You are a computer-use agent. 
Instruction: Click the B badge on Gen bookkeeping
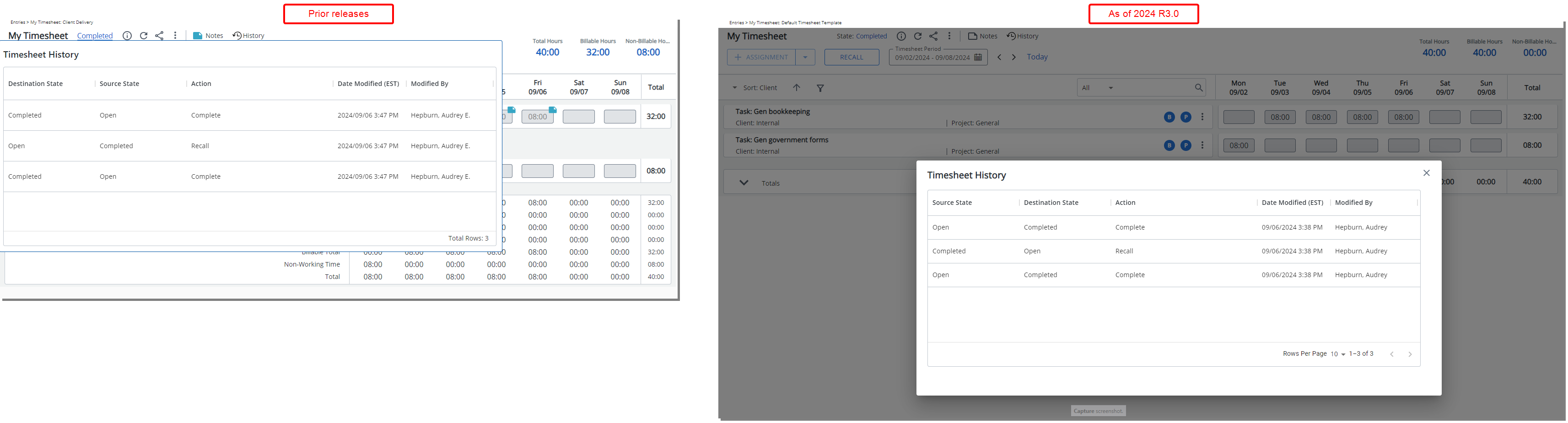pyautogui.click(x=1169, y=118)
